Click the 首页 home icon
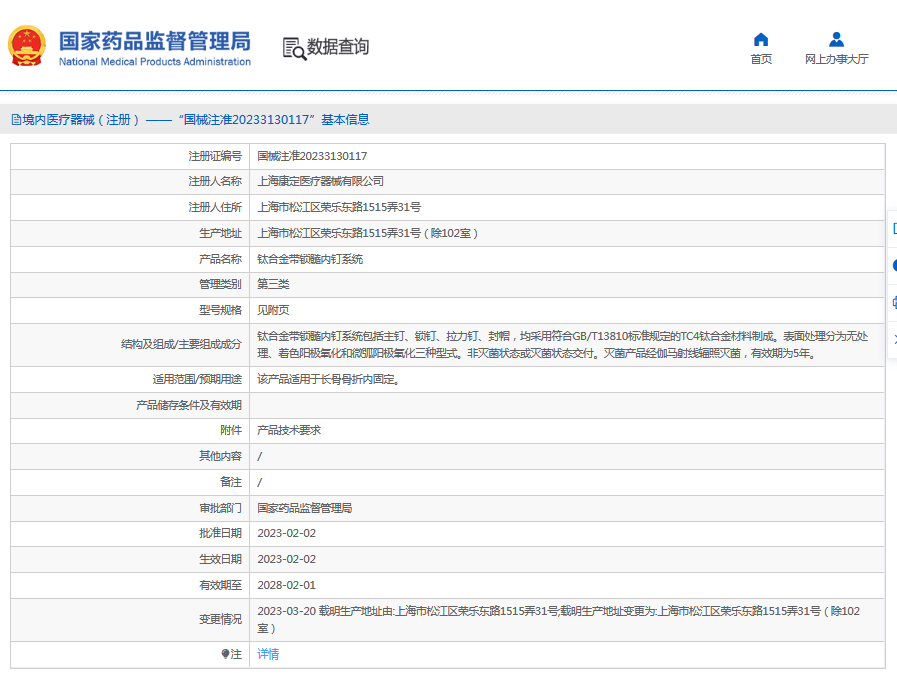The image size is (897, 674). coord(761,38)
